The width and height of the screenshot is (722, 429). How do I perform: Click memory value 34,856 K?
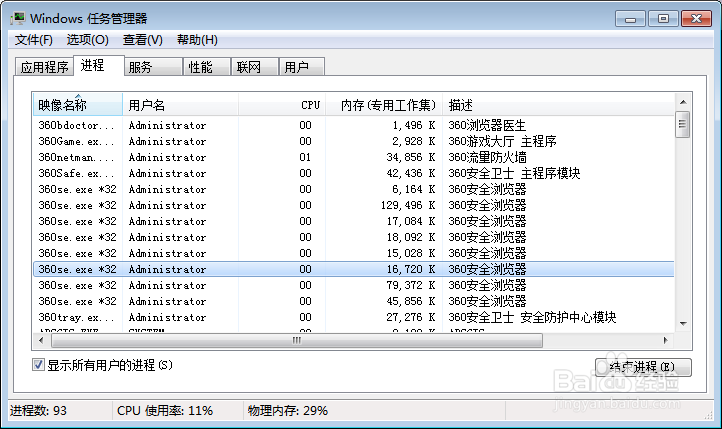point(411,157)
